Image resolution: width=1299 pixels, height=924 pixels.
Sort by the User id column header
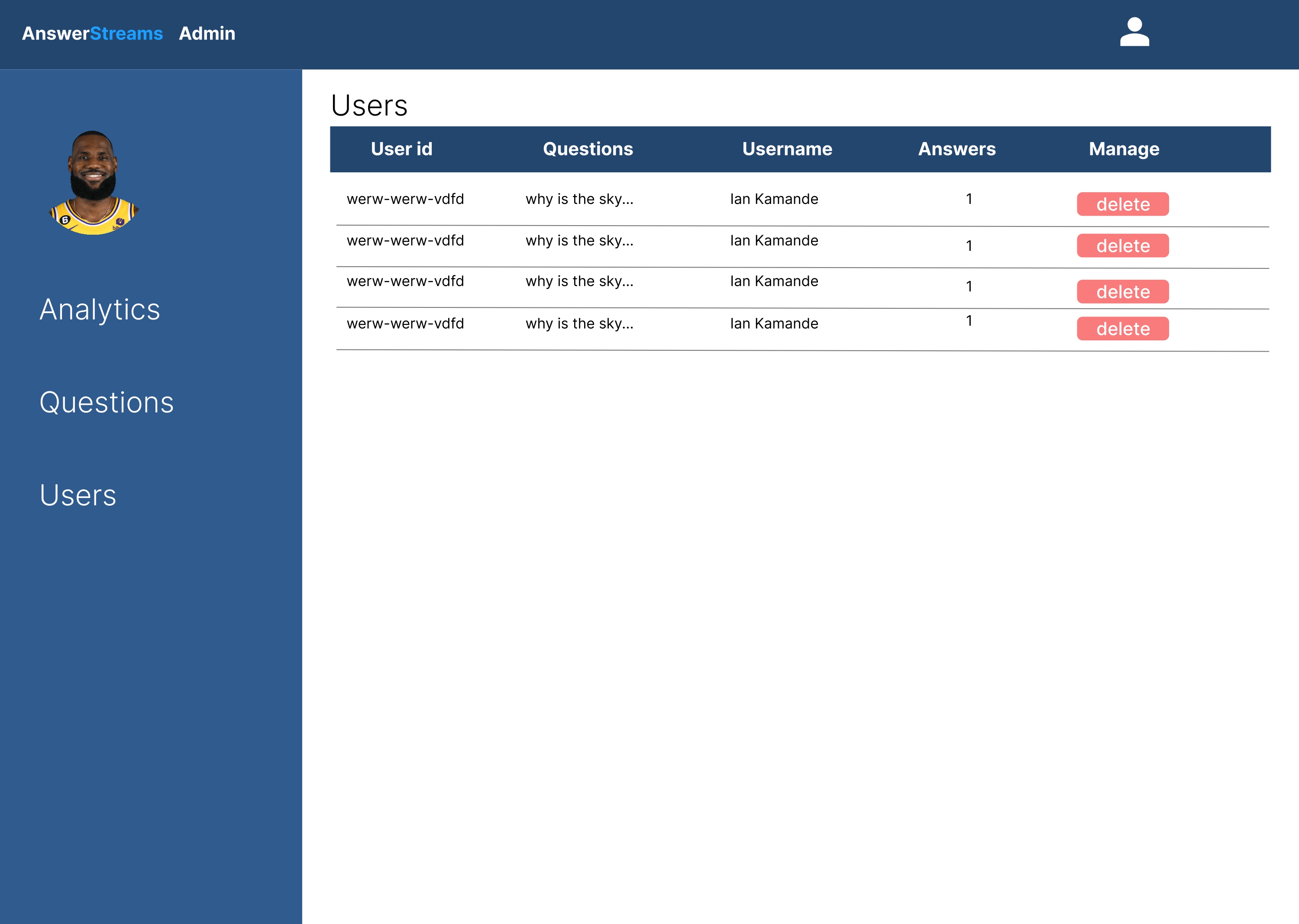(x=402, y=149)
